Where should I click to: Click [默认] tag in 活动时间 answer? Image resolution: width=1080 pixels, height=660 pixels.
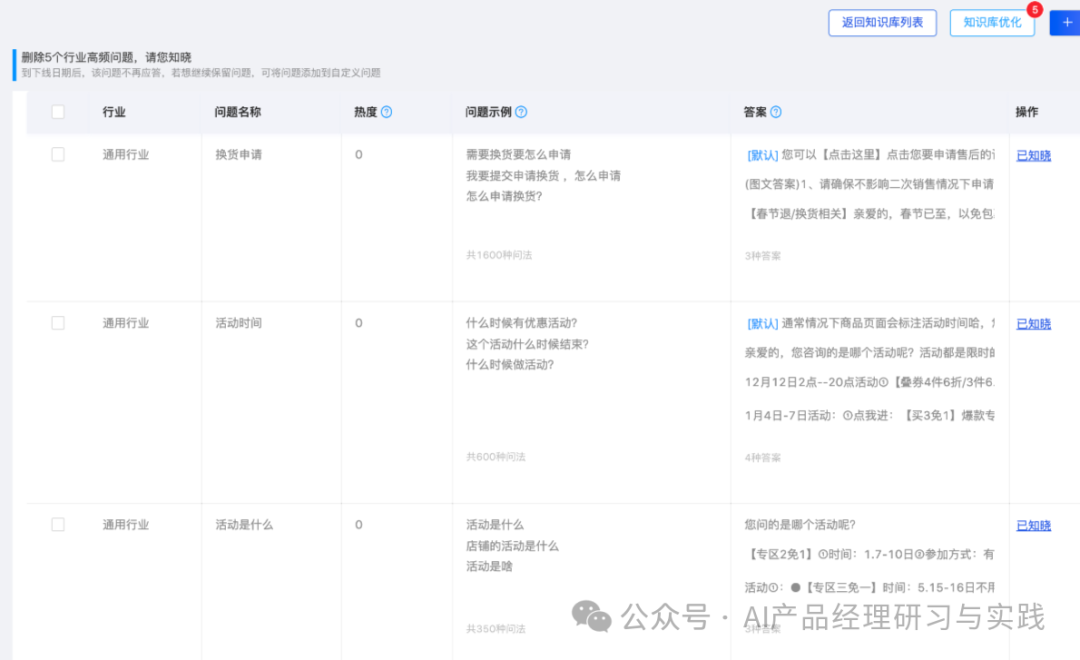762,324
